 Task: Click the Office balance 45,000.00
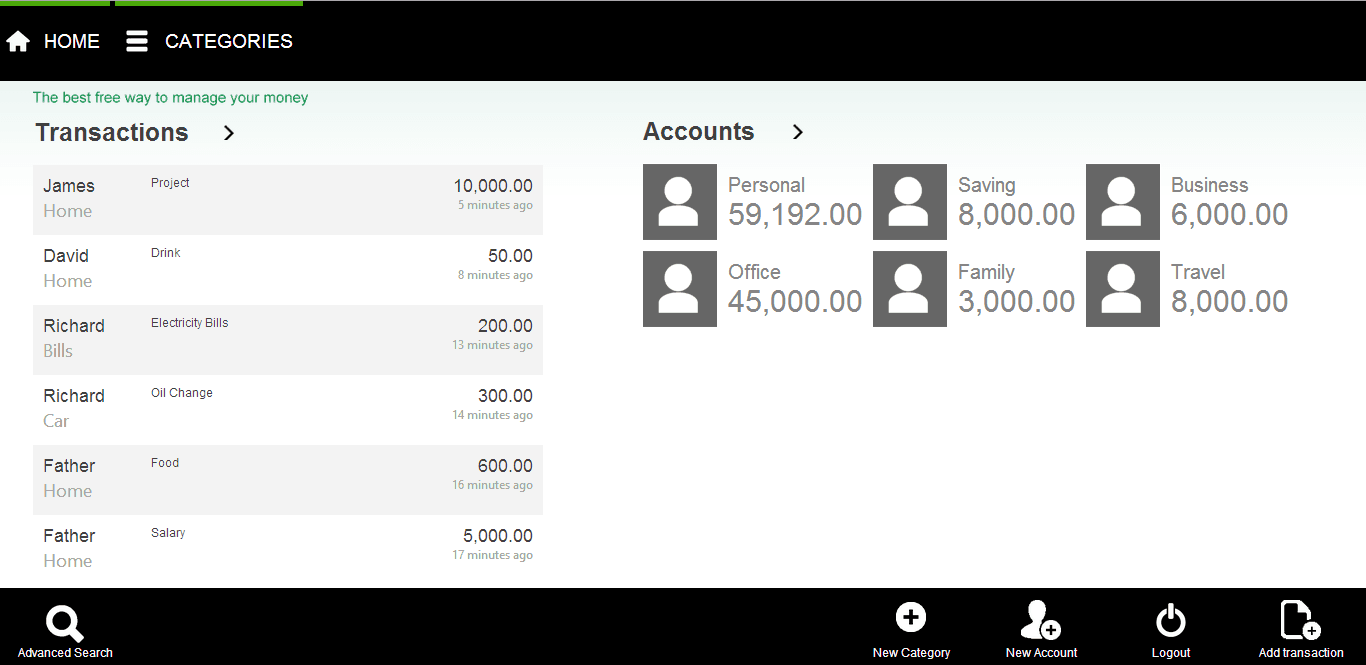pyautogui.click(x=795, y=302)
